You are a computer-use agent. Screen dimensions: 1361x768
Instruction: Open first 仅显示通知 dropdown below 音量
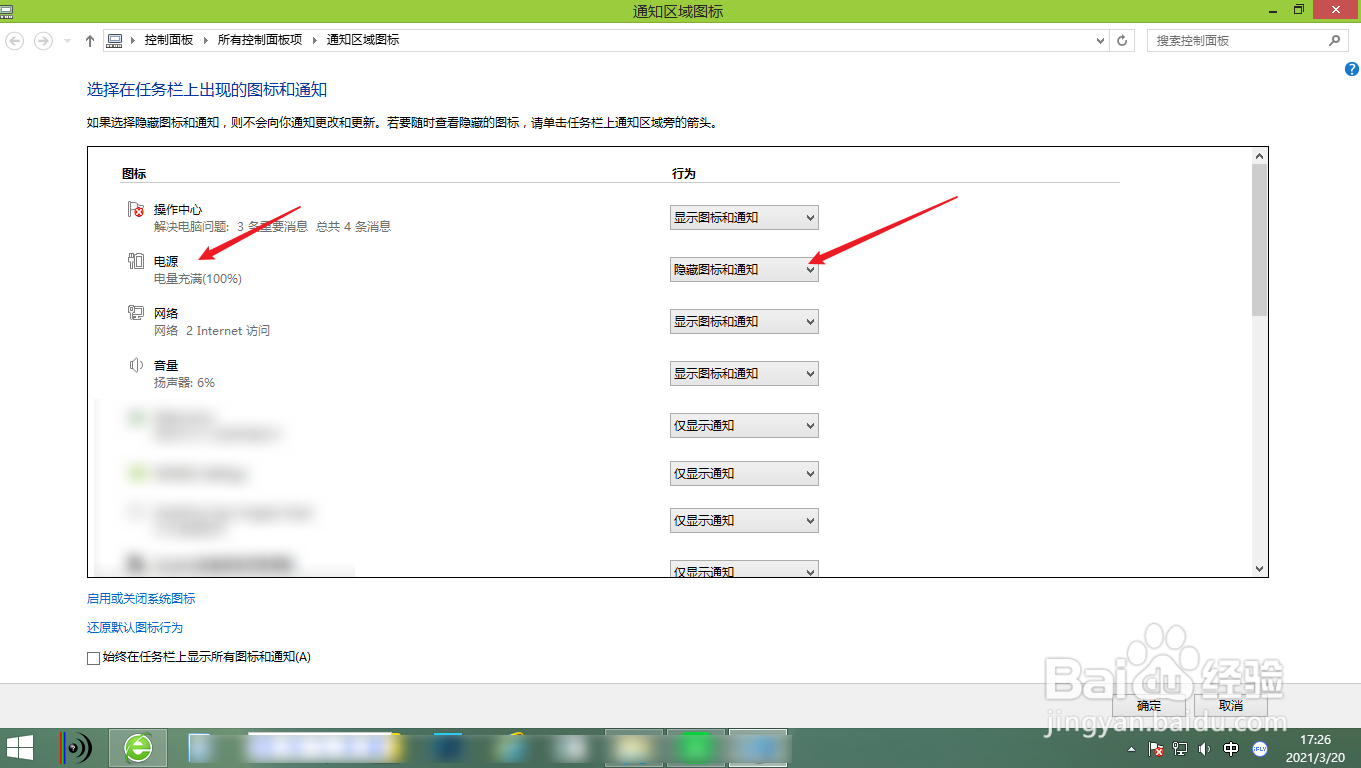coord(744,425)
